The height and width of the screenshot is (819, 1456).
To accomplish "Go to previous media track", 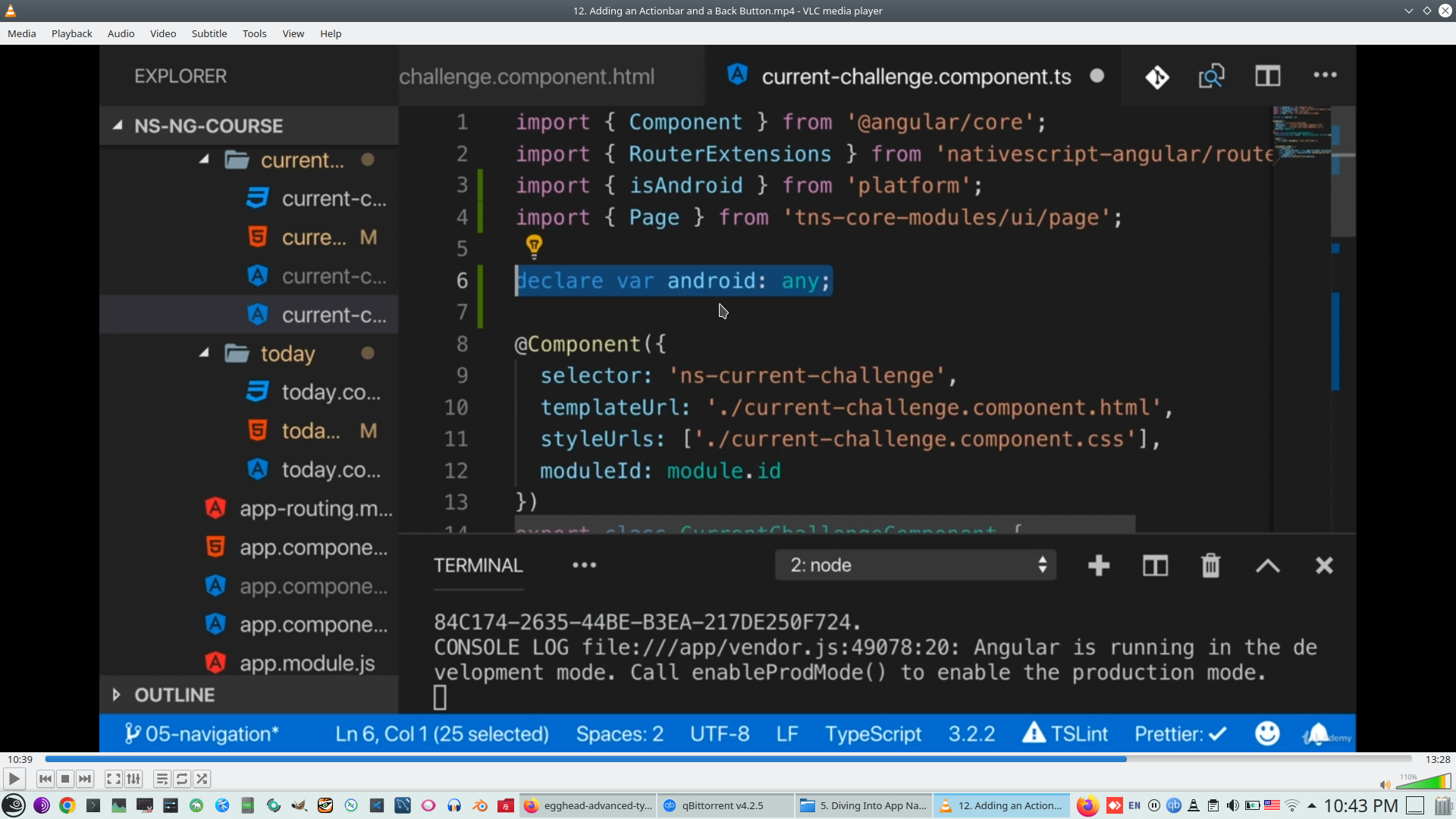I will (x=45, y=779).
